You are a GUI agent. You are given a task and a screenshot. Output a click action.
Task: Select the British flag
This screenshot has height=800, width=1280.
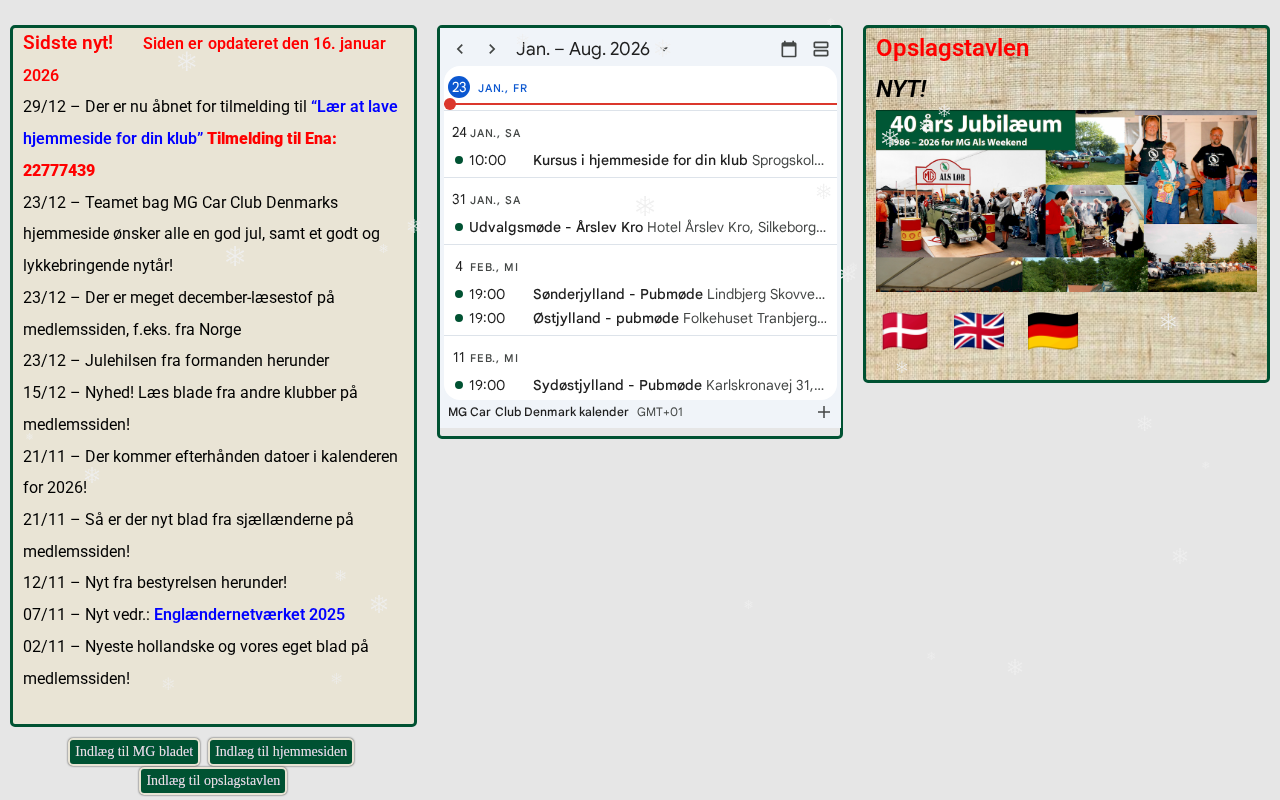coord(979,331)
